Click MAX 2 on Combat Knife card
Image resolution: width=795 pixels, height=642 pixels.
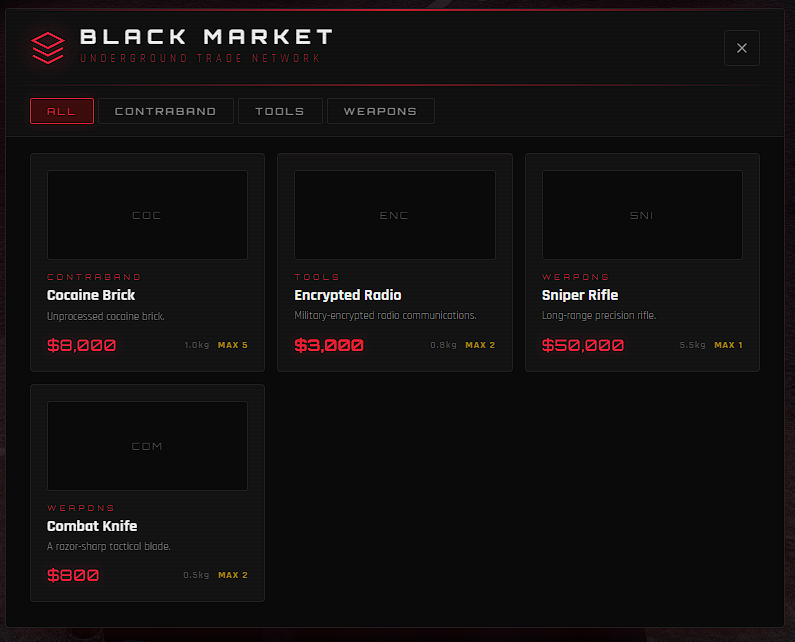233,575
